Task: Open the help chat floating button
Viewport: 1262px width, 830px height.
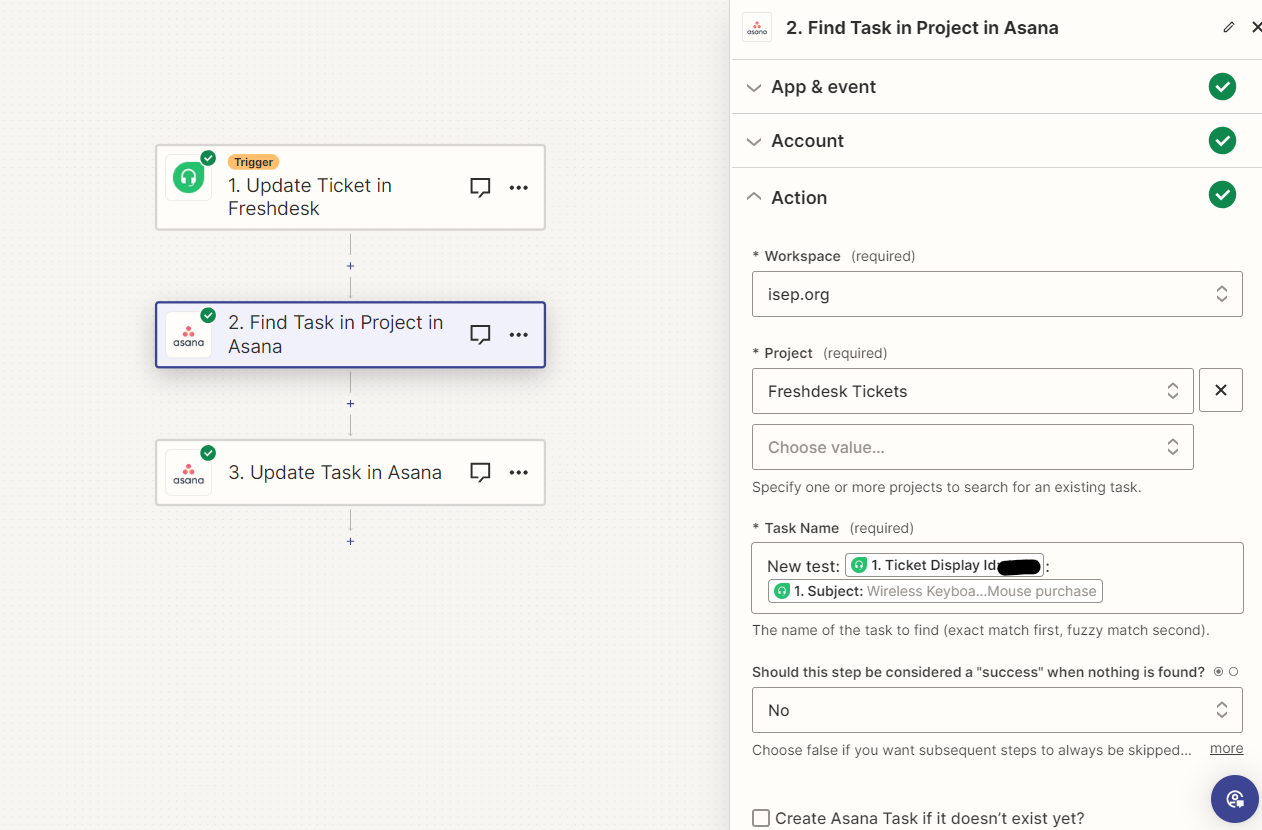Action: pos(1235,798)
